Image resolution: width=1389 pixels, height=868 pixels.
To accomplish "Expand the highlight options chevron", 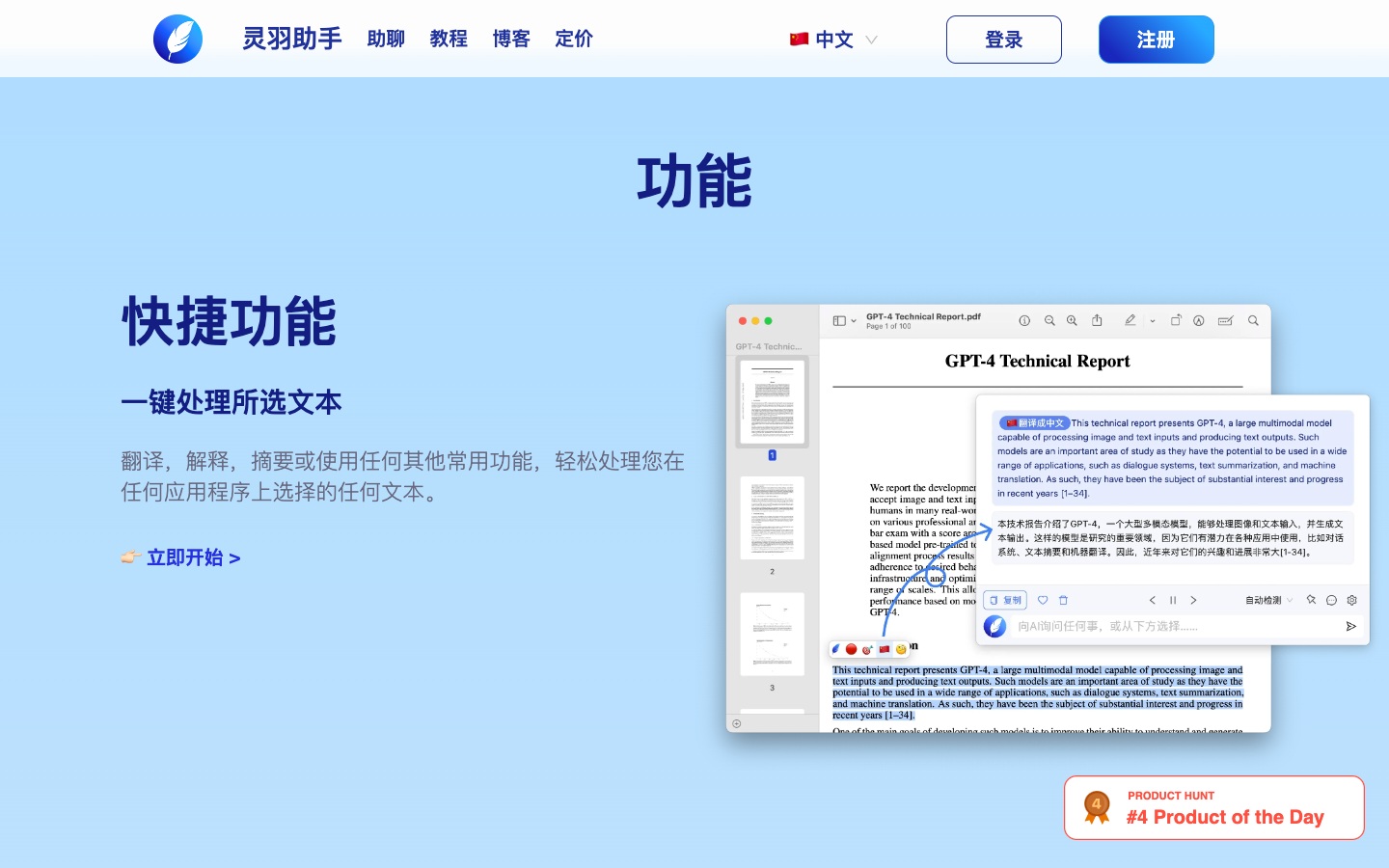I will 1152,321.
